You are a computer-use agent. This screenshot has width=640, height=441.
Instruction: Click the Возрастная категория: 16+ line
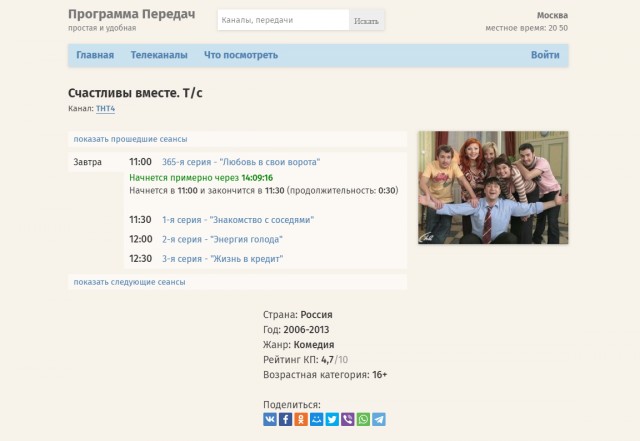click(325, 375)
